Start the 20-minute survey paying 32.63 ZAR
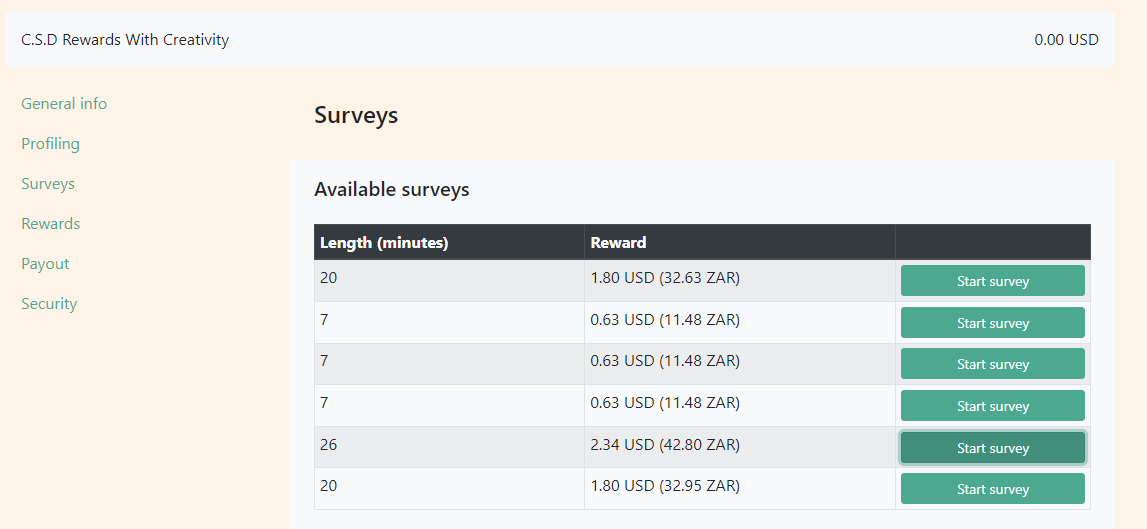Image resolution: width=1147 pixels, height=529 pixels. [x=992, y=281]
